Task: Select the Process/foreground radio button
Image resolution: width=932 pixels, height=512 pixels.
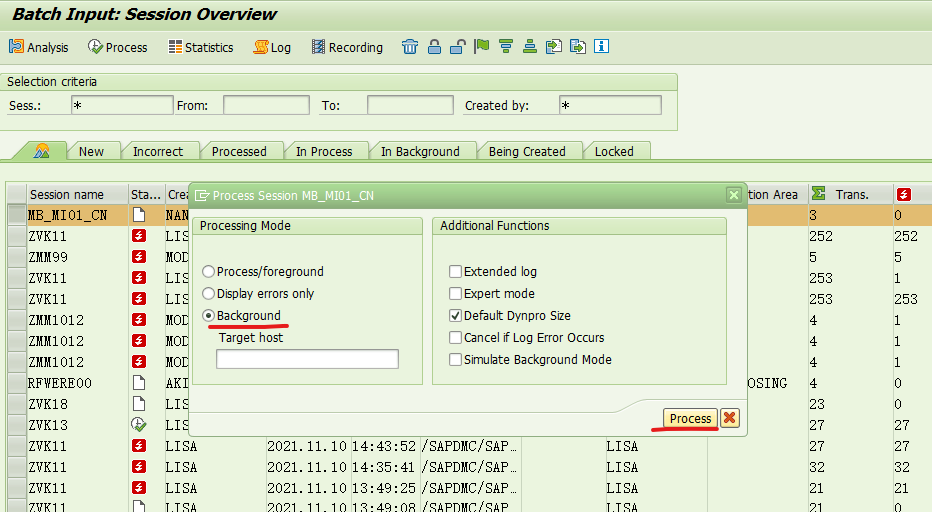Action: pos(208,272)
